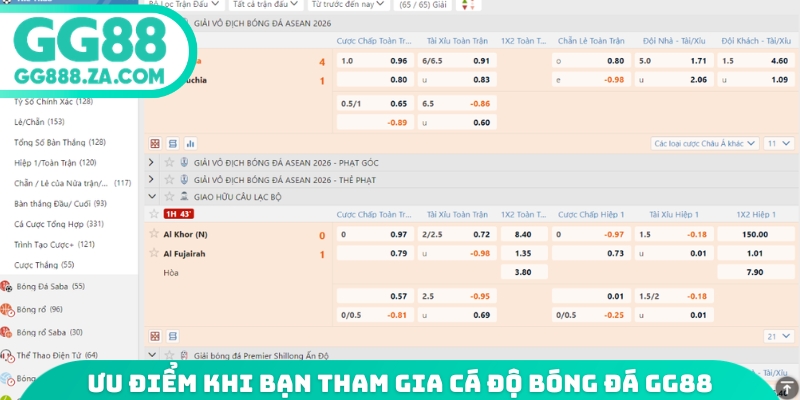Bet on the 3.80 draw odds

(x=524, y=272)
